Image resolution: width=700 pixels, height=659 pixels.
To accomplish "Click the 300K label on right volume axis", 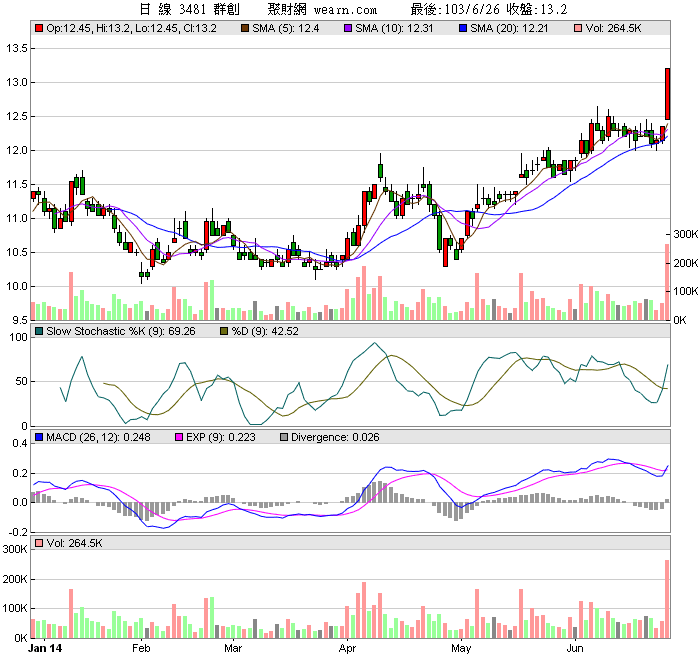I will click(685, 234).
